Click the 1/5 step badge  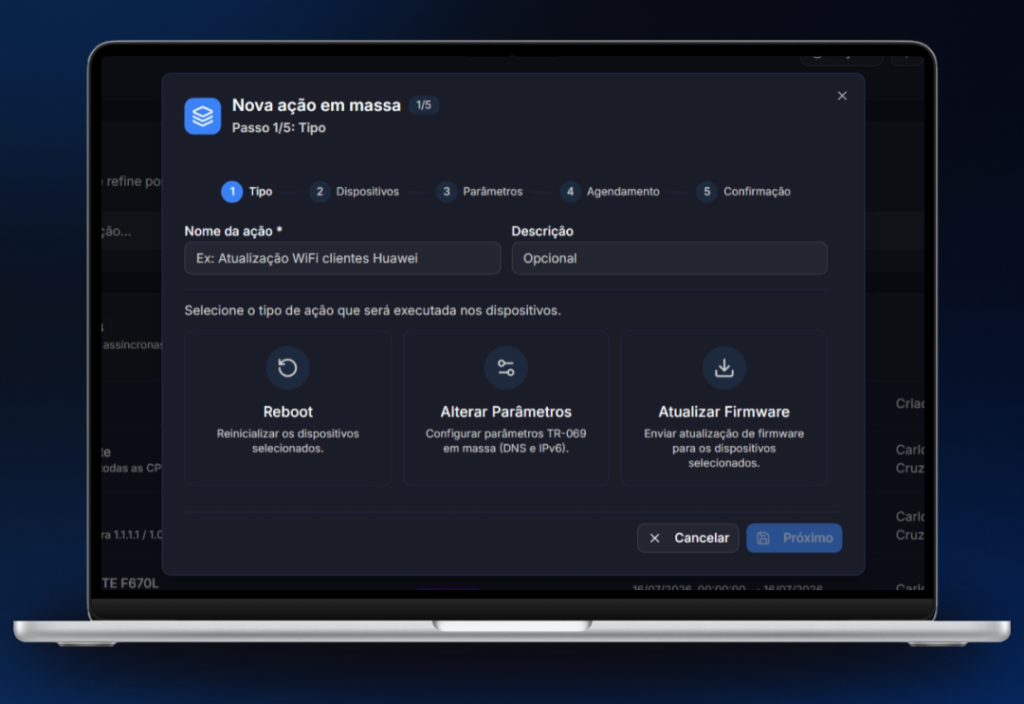click(x=424, y=105)
